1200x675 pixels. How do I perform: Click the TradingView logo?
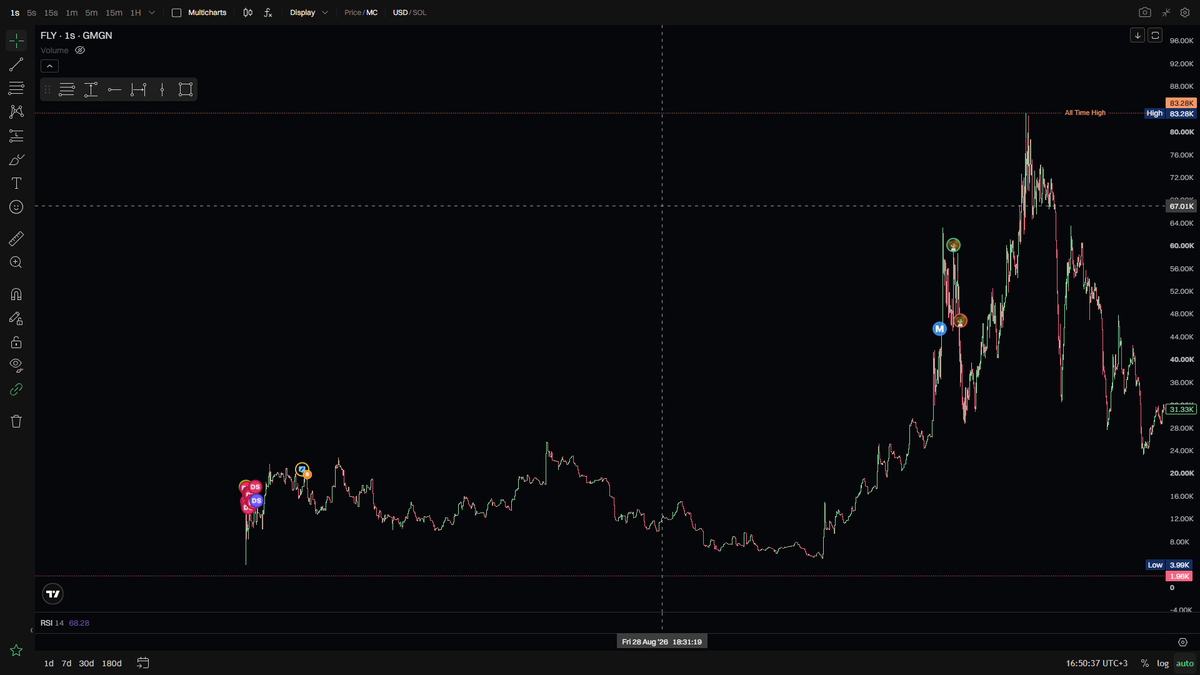click(54, 594)
